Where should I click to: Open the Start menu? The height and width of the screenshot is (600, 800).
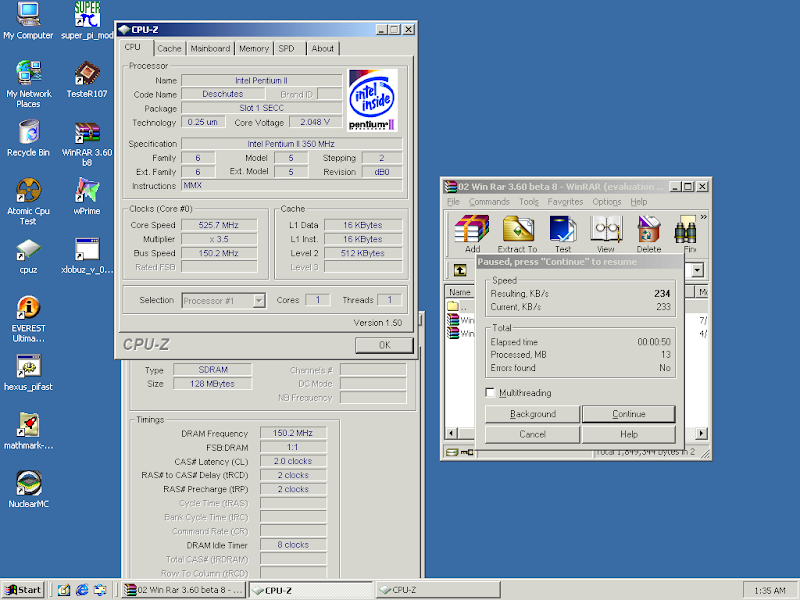coord(23,590)
